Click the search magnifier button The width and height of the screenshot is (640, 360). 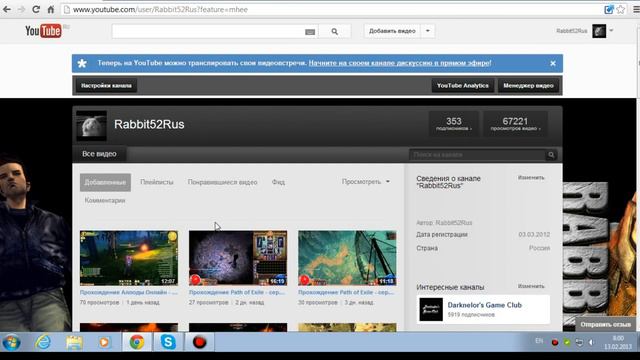pyautogui.click(x=334, y=31)
